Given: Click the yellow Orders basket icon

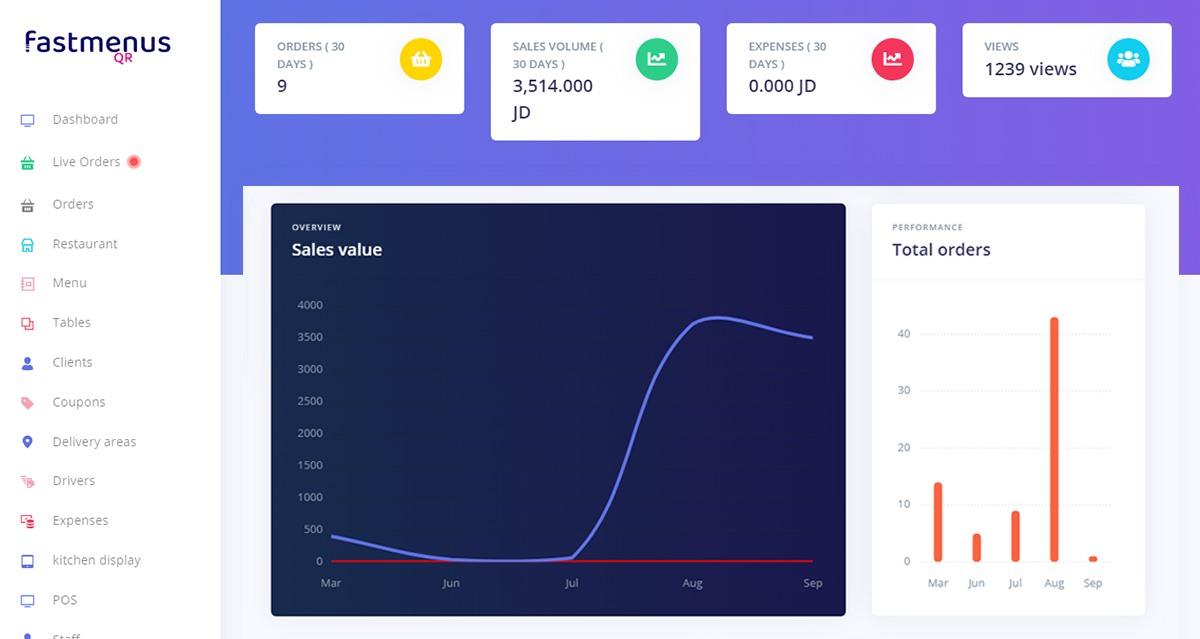Looking at the screenshot, I should click(420, 59).
